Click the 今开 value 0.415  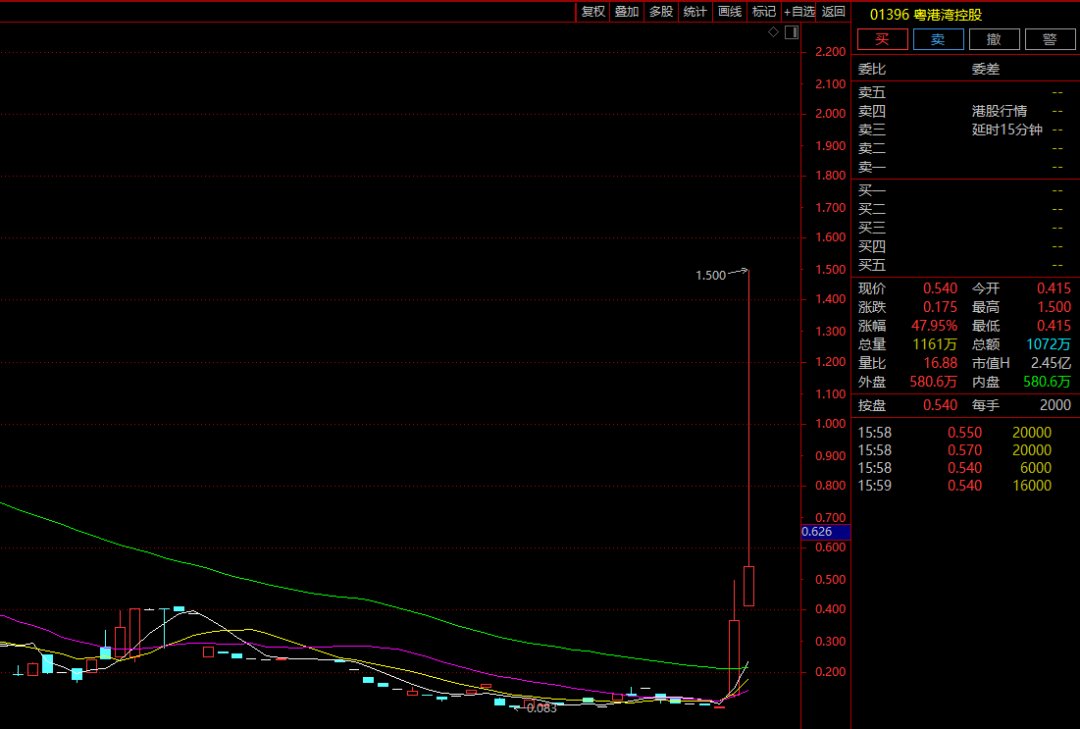(x=1054, y=289)
